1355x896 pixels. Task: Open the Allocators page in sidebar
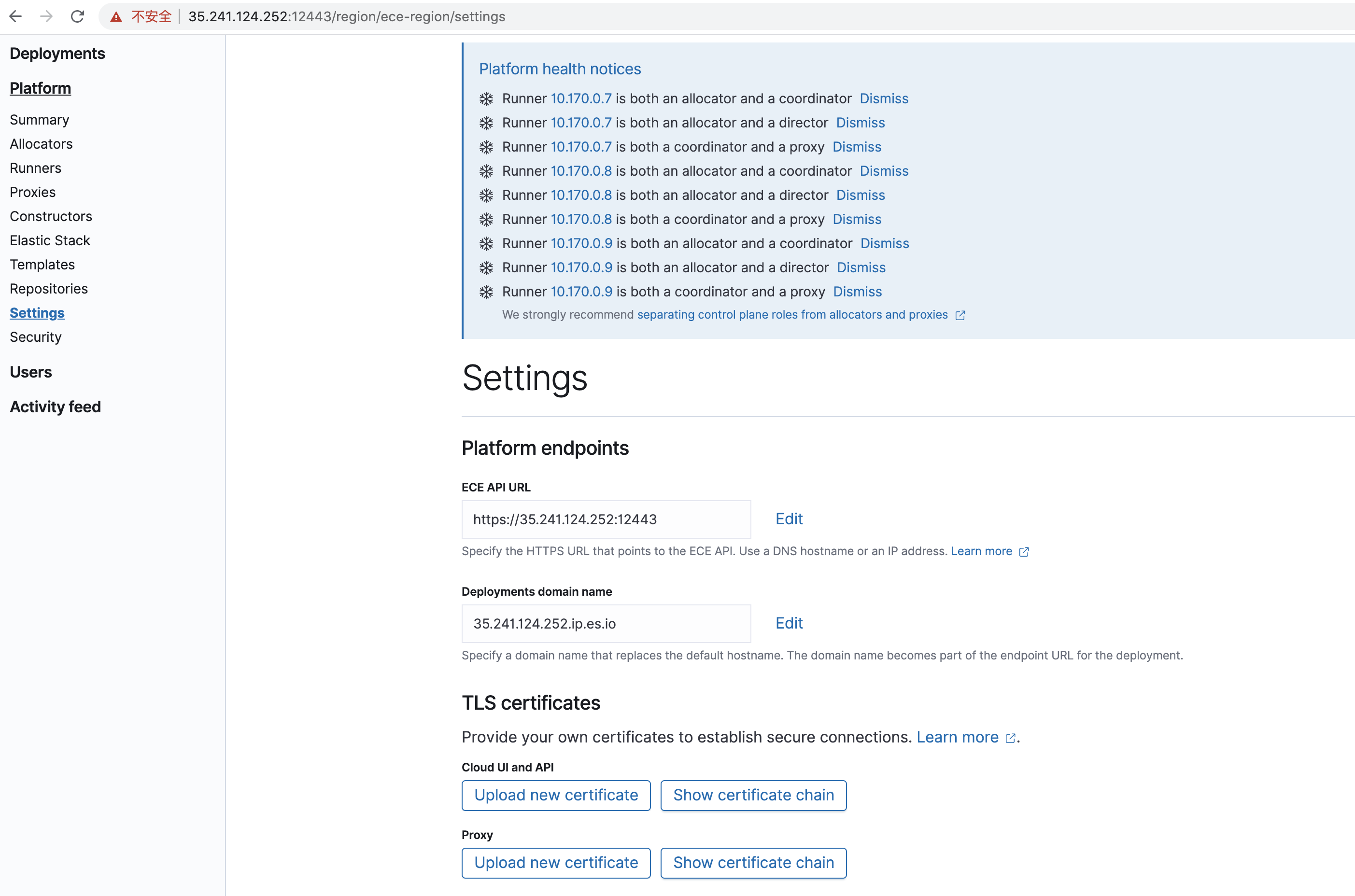point(41,144)
